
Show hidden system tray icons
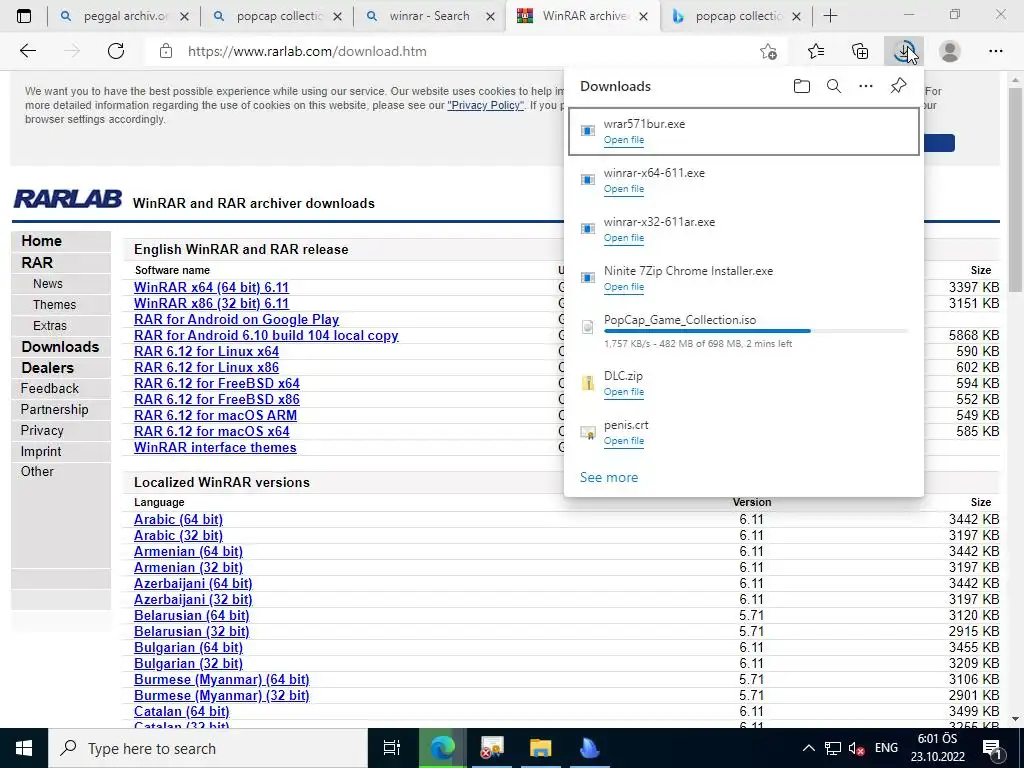click(x=808, y=748)
